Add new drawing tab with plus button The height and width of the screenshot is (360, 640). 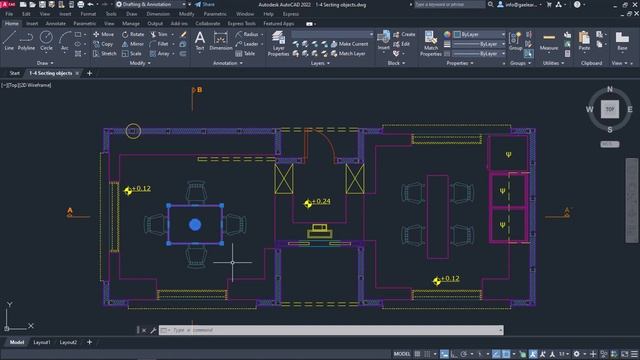tap(89, 73)
